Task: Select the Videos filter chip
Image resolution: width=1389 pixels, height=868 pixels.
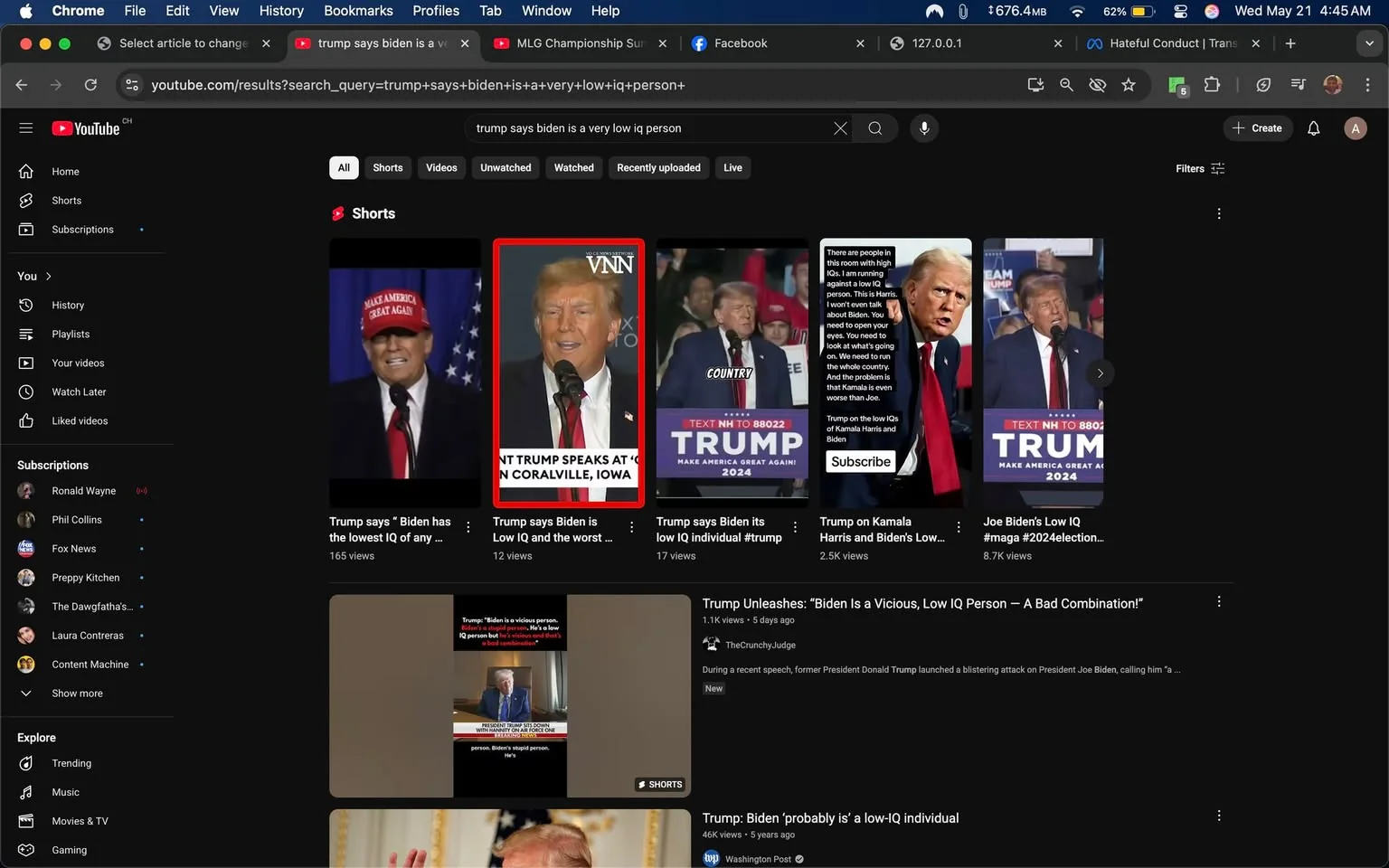Action: pyautogui.click(x=441, y=167)
